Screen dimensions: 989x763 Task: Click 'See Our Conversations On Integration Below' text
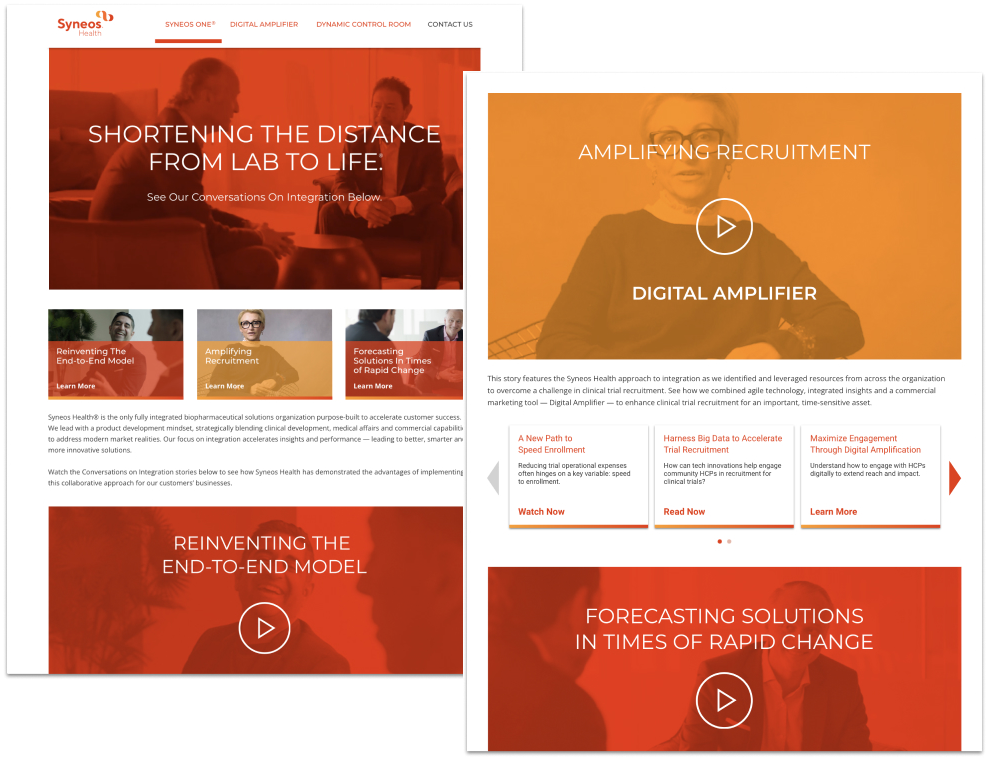click(x=264, y=197)
